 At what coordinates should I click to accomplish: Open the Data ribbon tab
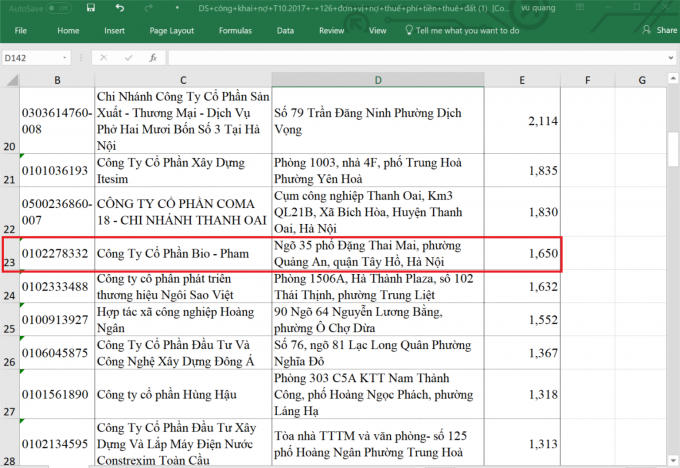pyautogui.click(x=285, y=30)
